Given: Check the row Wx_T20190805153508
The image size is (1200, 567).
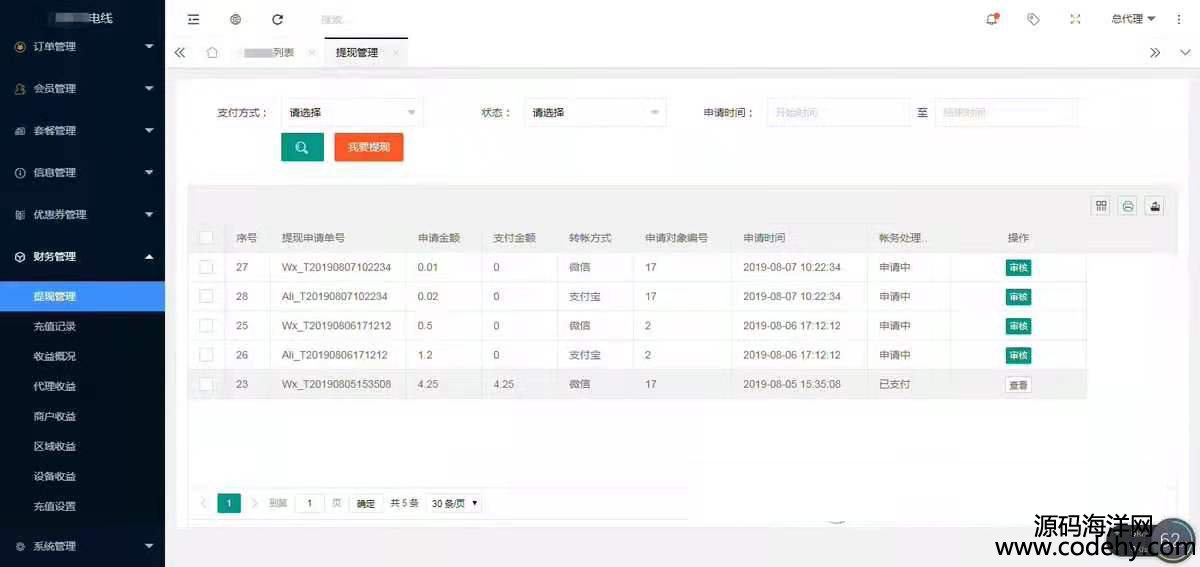Looking at the screenshot, I should coord(206,384).
